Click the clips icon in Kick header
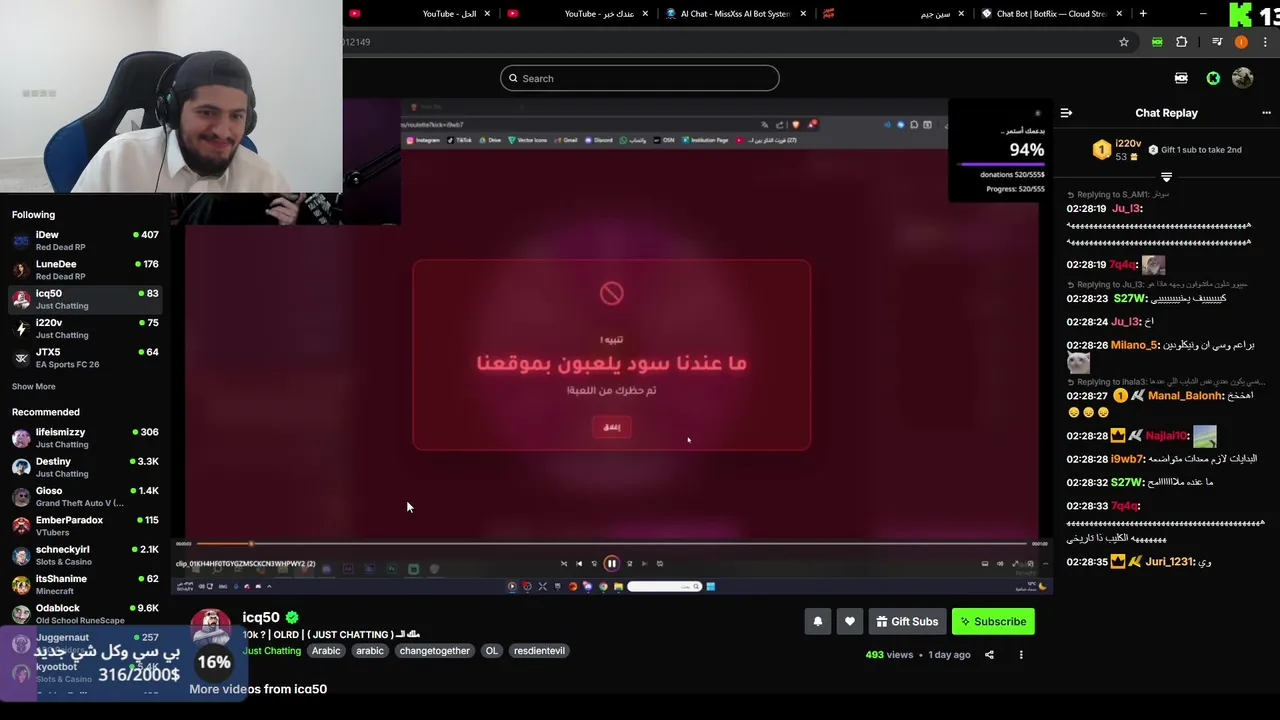Viewport: 1280px width, 720px height. pos(1181,78)
